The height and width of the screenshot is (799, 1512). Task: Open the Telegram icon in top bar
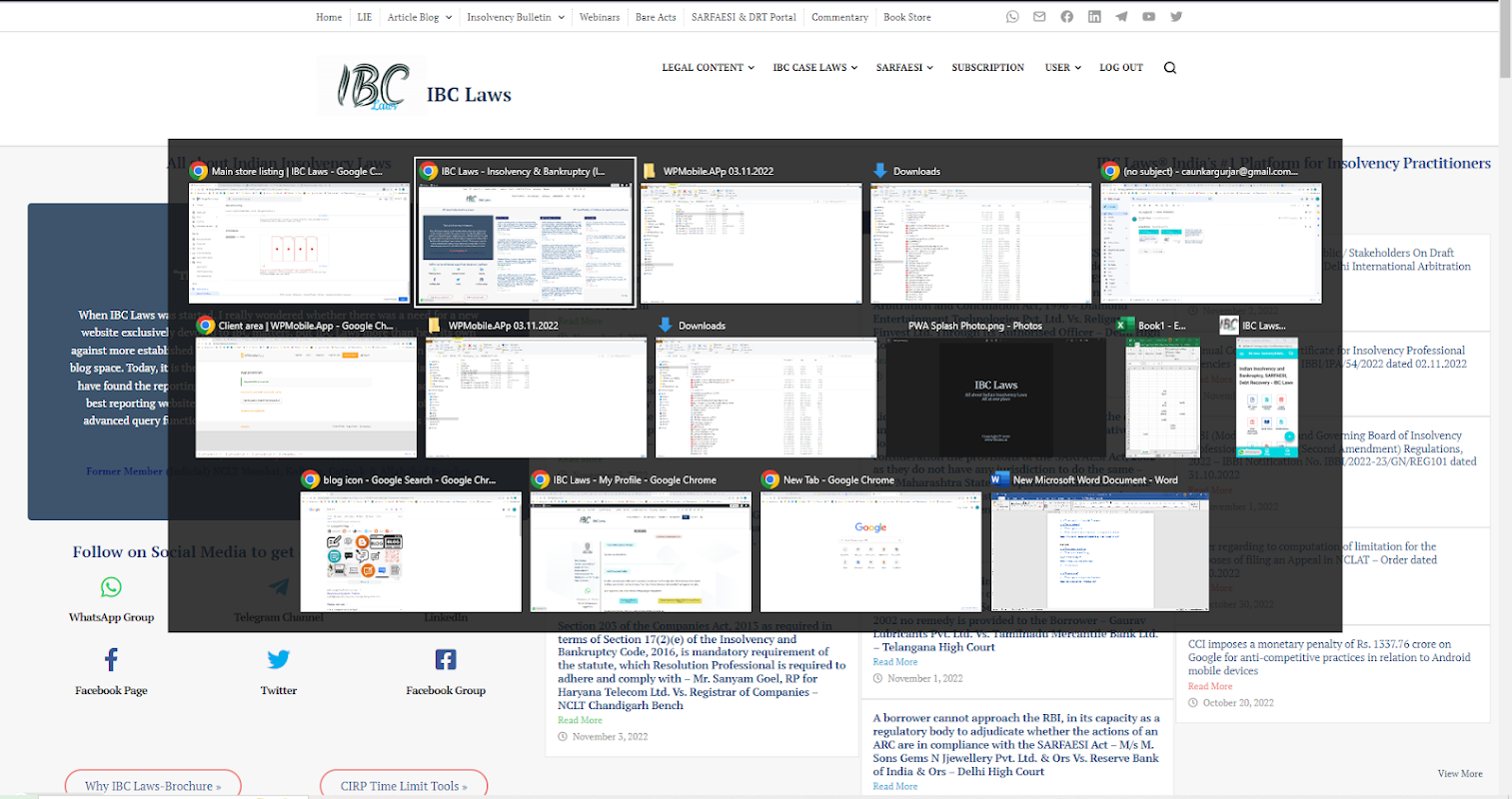tap(1121, 17)
